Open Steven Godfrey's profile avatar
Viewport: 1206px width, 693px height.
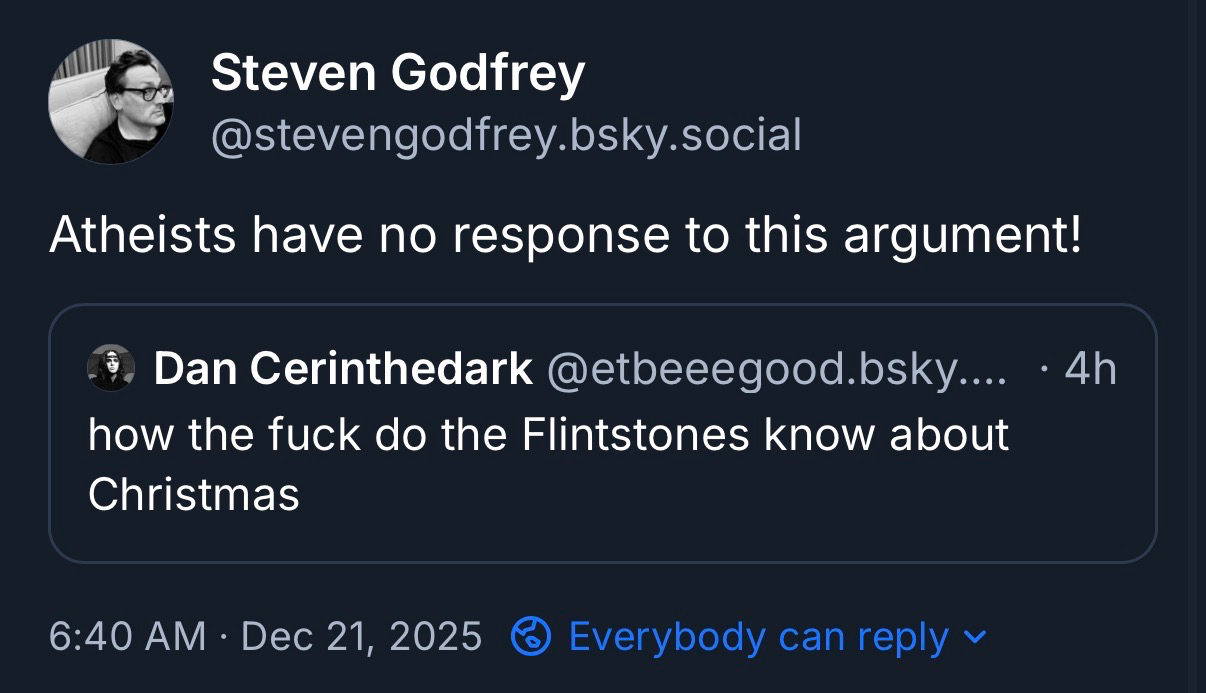(x=111, y=102)
